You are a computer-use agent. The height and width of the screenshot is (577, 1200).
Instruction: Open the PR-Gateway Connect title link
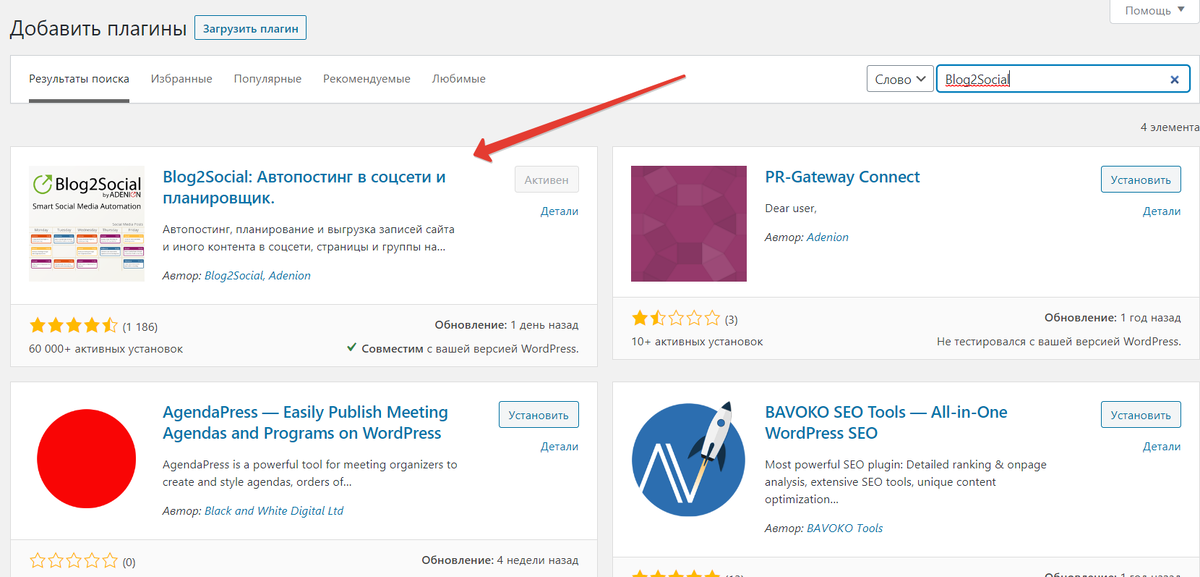click(x=842, y=177)
